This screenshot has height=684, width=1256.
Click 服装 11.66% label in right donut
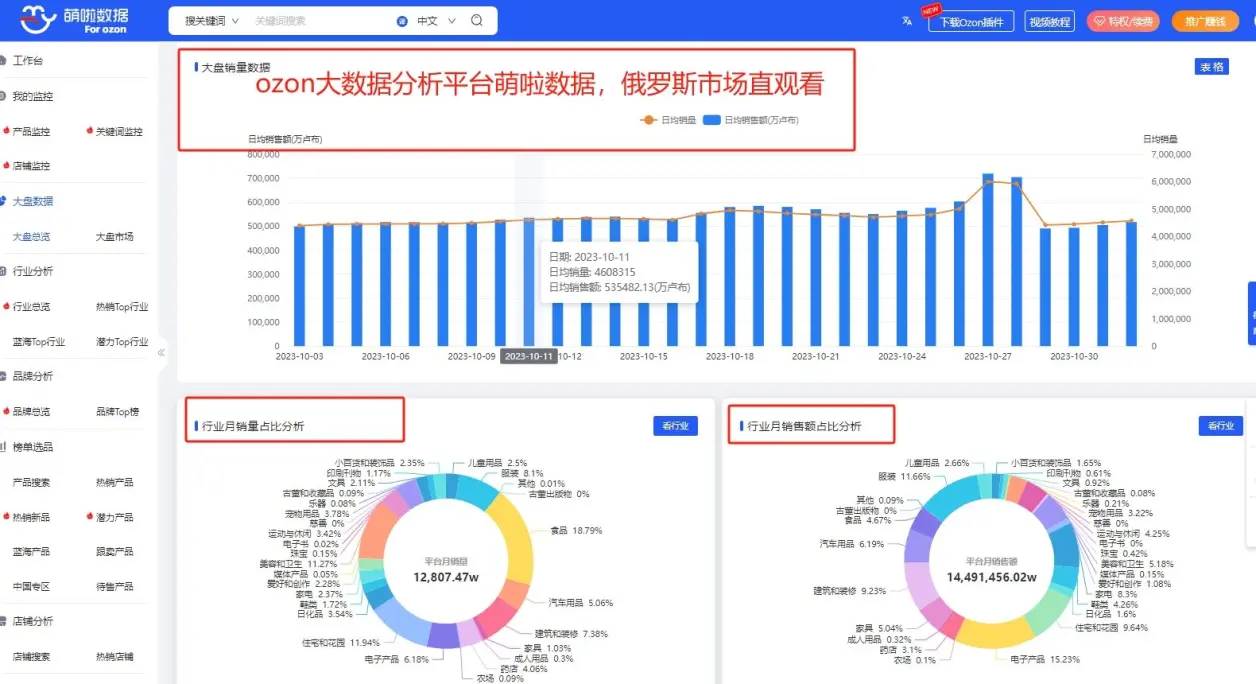pos(904,477)
